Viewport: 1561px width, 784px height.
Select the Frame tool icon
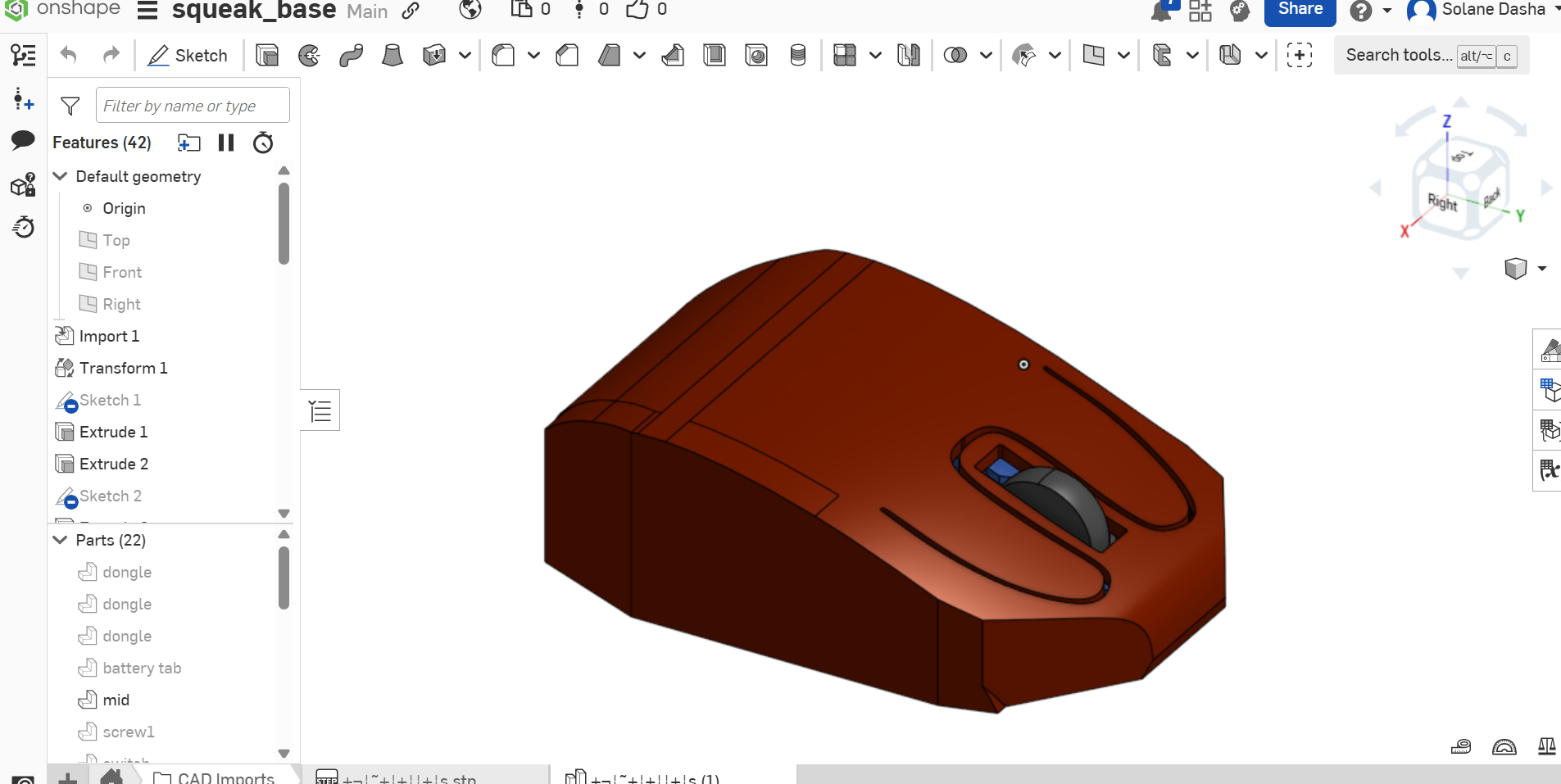click(x=1162, y=55)
